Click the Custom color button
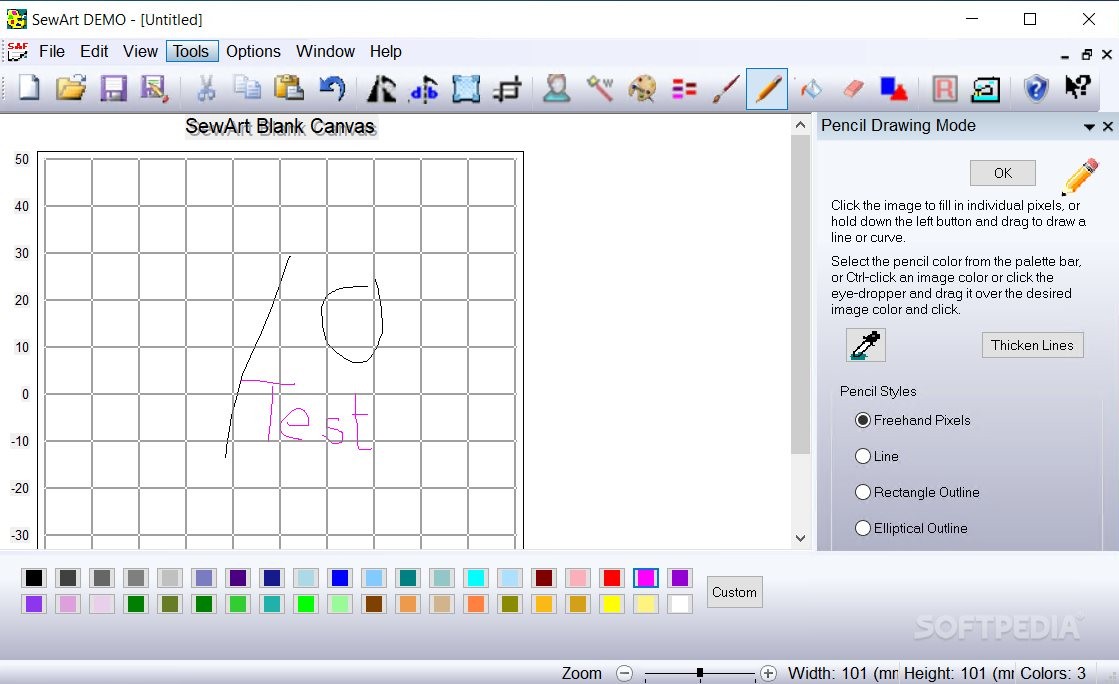The image size is (1119, 684). (734, 592)
